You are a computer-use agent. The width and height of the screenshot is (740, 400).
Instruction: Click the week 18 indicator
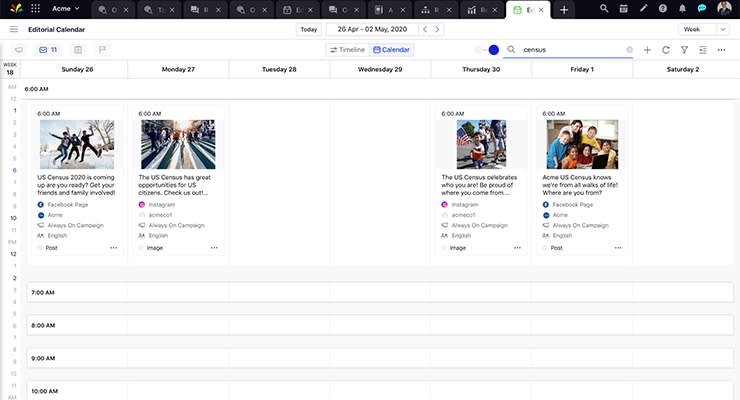click(x=10, y=69)
